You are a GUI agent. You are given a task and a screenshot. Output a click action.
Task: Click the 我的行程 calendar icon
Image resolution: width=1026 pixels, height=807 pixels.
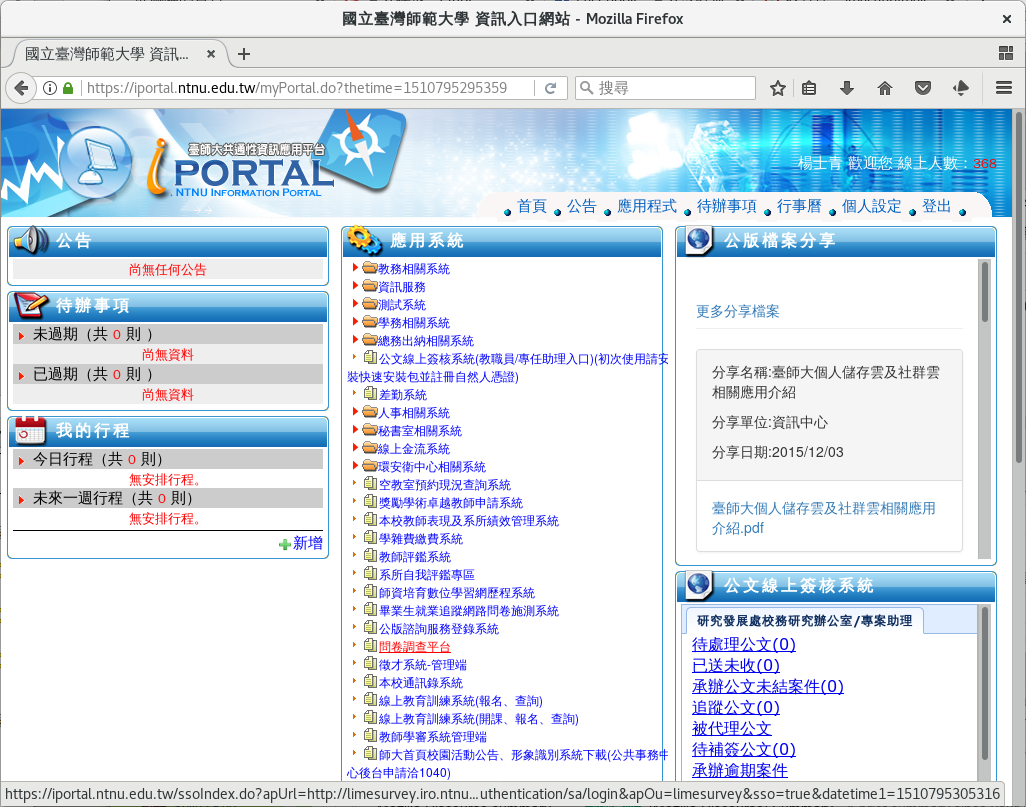tap(30, 429)
